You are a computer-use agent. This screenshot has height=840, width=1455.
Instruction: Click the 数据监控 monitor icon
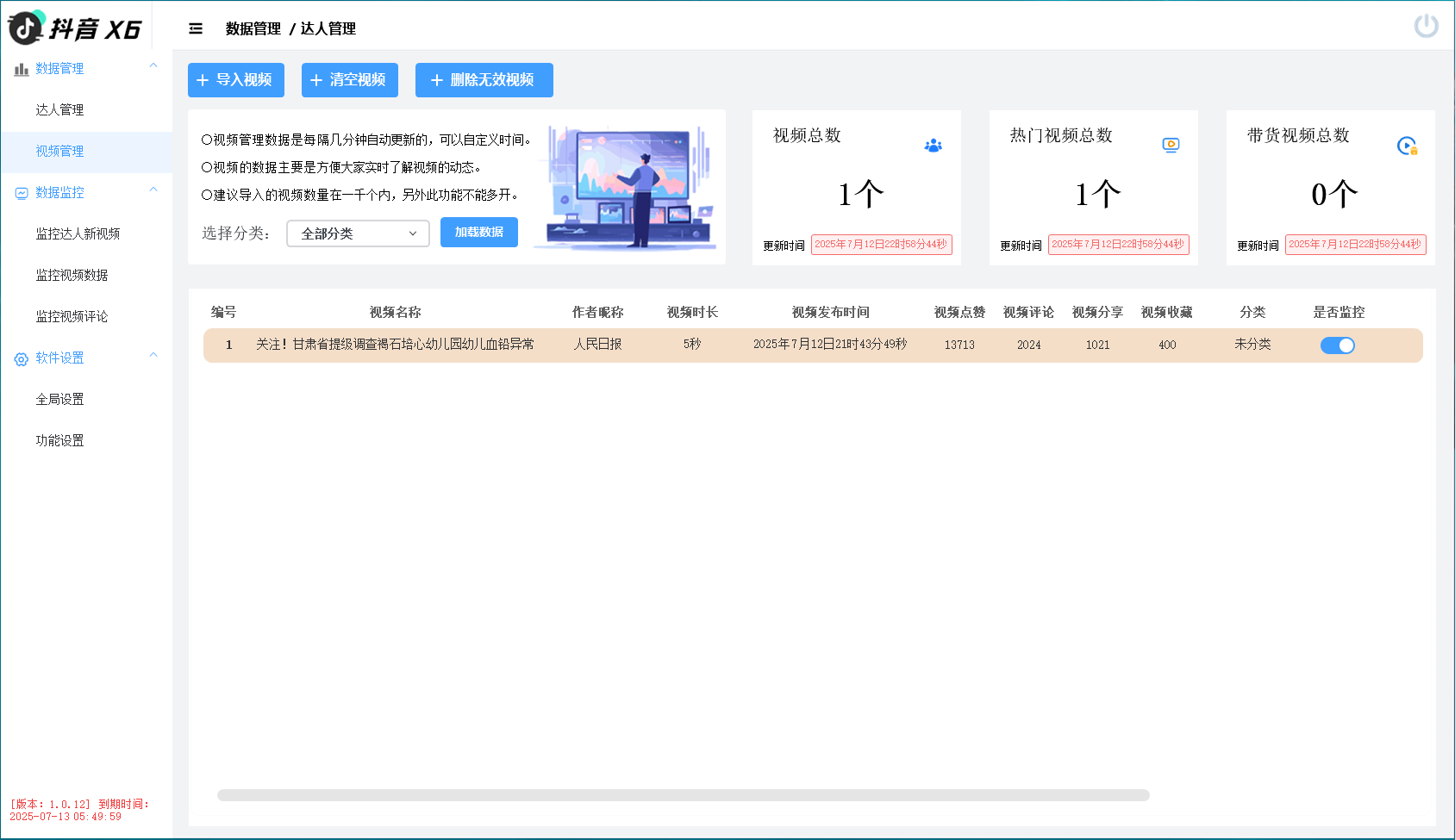click(22, 193)
